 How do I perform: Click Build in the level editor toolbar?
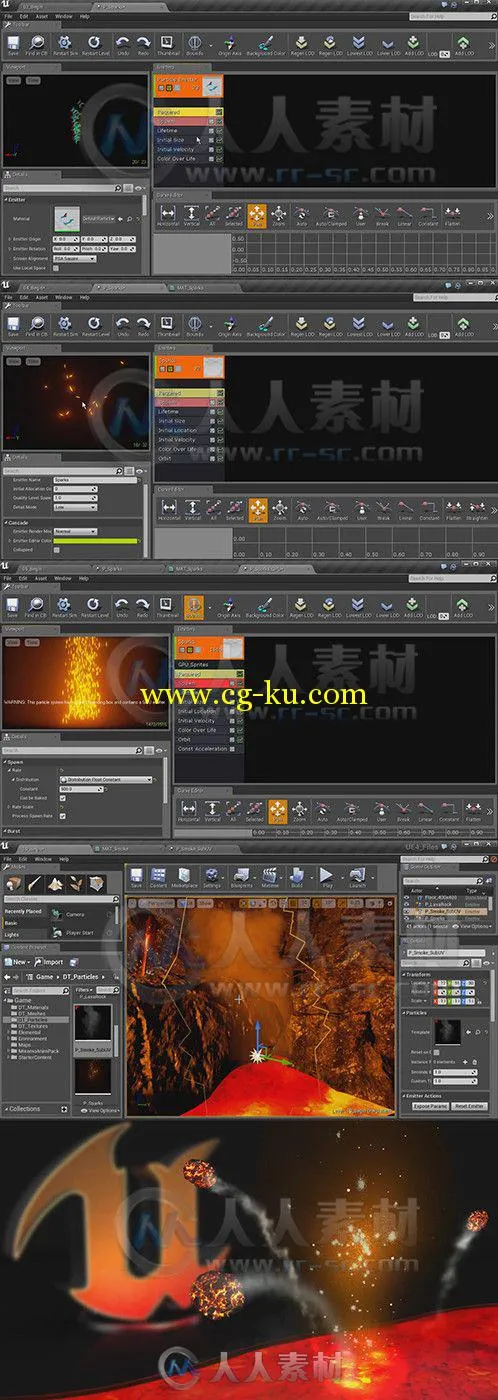(x=297, y=875)
